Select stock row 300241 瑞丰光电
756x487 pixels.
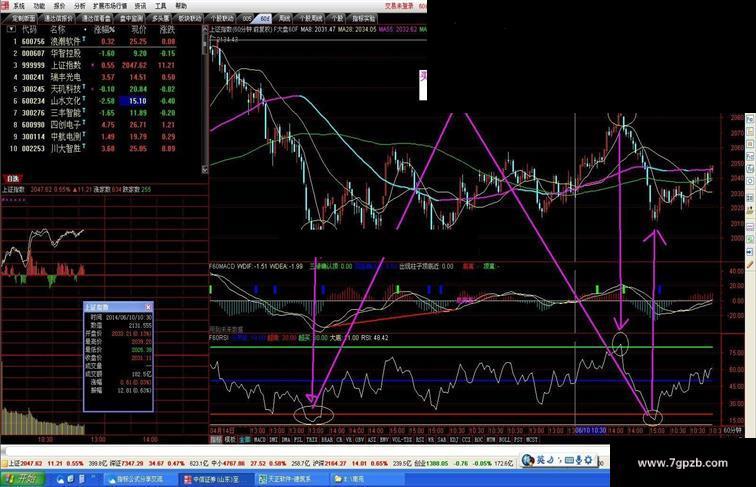pyautogui.click(x=93, y=77)
